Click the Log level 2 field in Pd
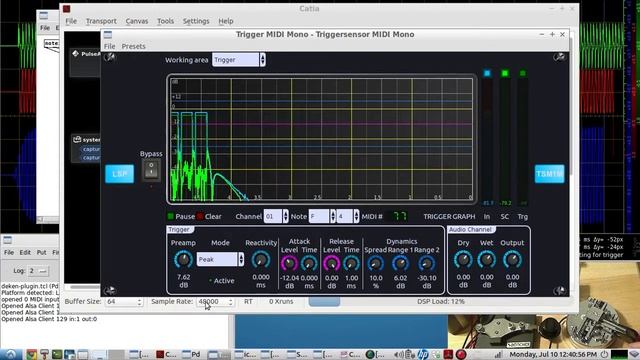Screen dimensions: 640x360 click(x=38, y=271)
